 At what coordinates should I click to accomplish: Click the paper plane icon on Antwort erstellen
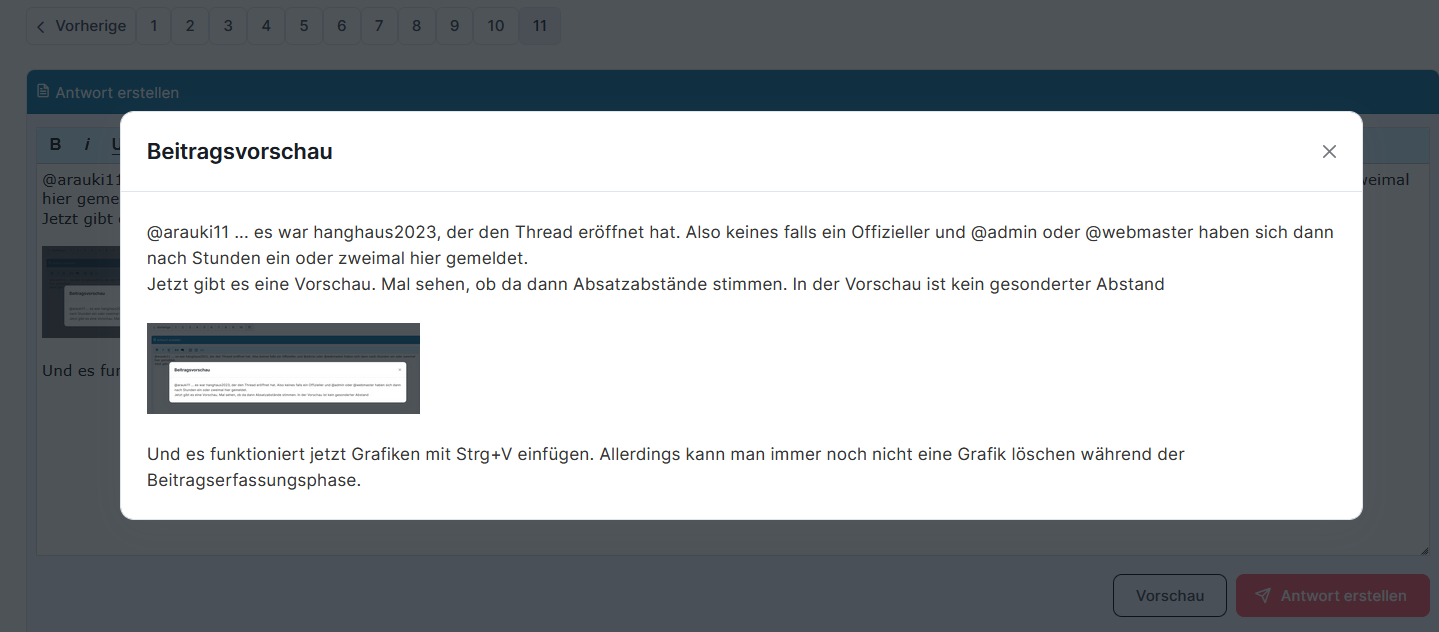[x=1263, y=595]
